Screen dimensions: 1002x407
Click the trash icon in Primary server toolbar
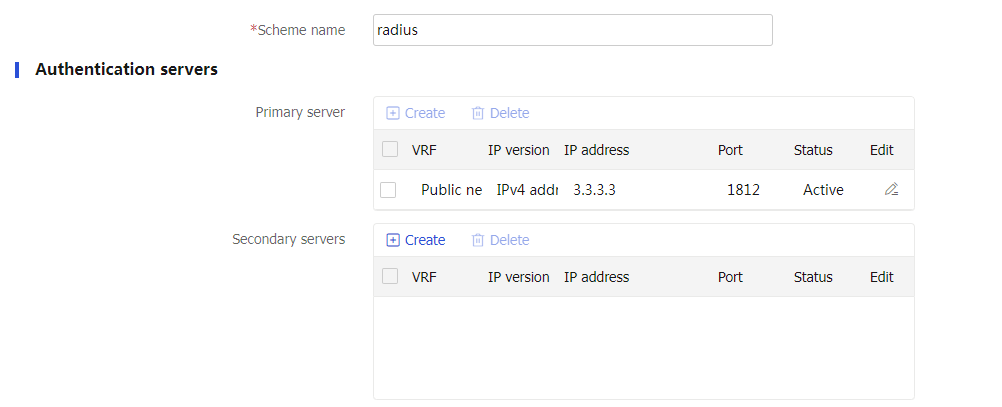tap(477, 113)
